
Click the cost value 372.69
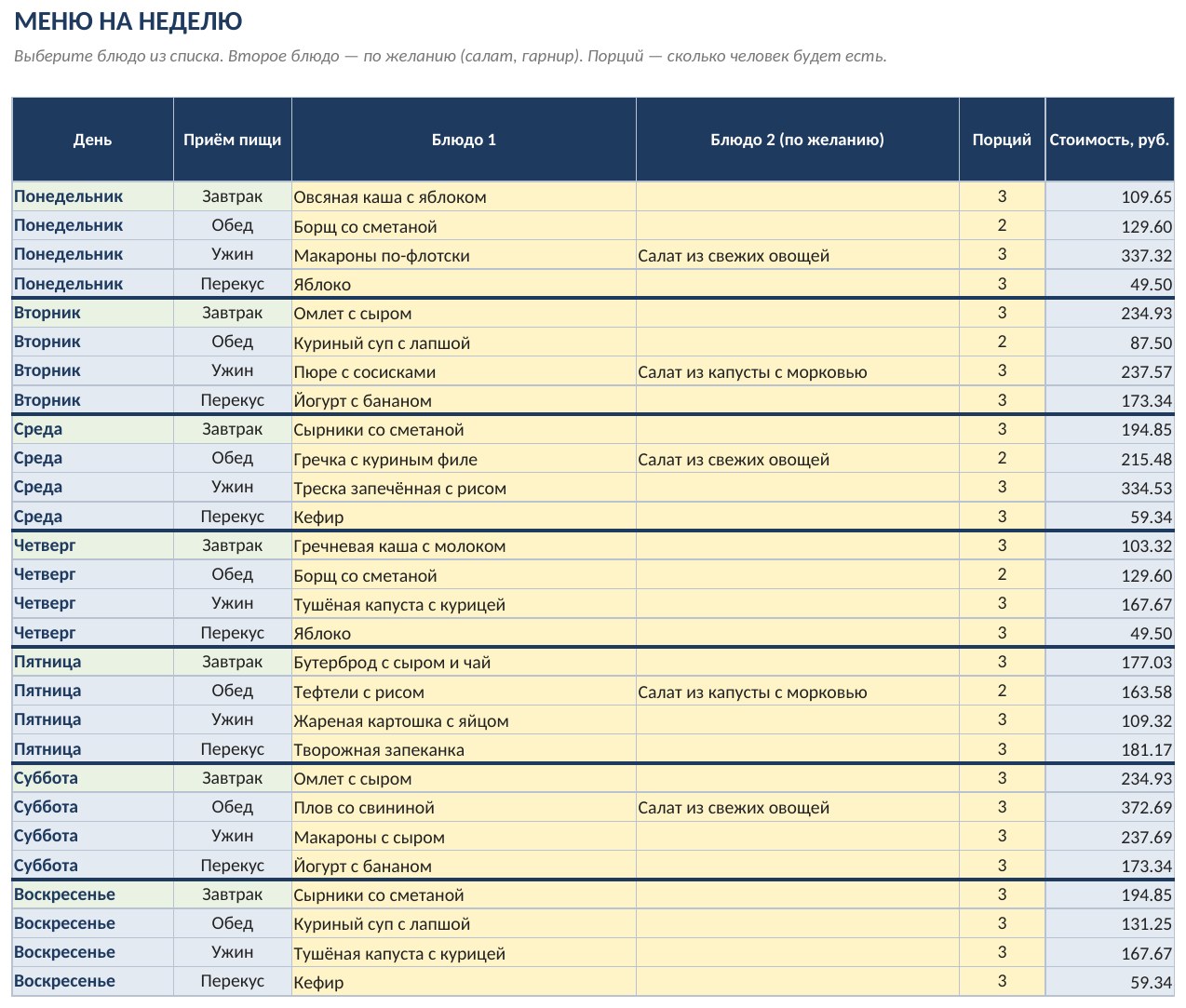(1110, 807)
